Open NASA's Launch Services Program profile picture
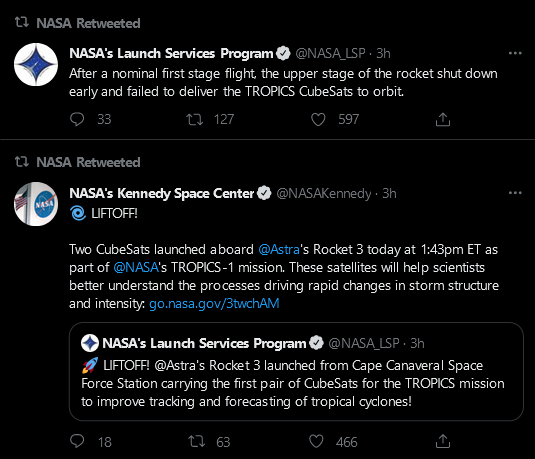Screen dimensions: 535x459 [36, 64]
